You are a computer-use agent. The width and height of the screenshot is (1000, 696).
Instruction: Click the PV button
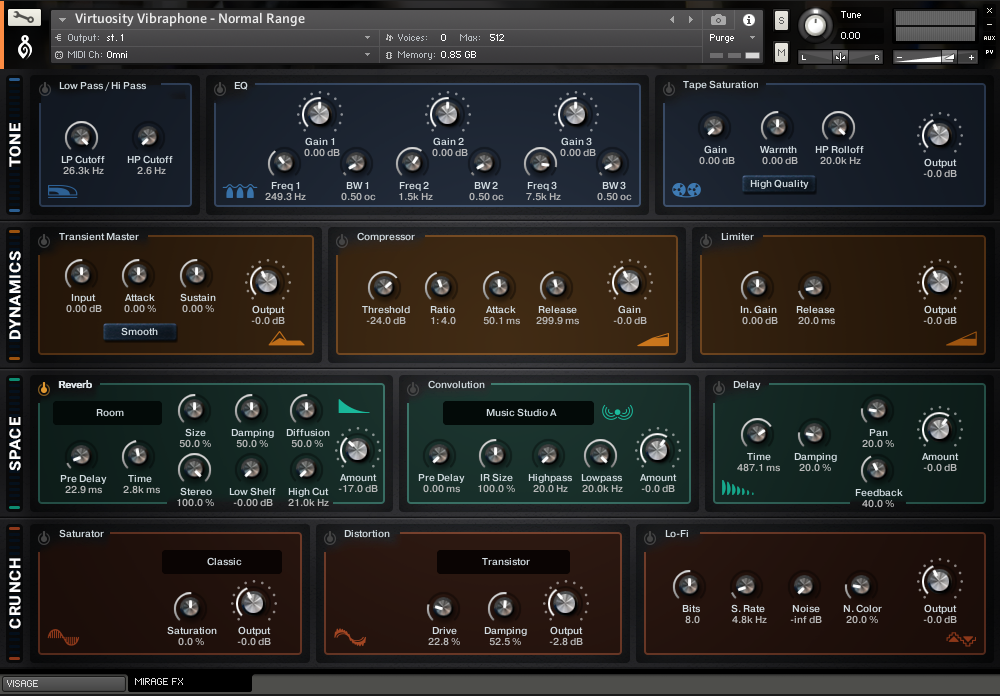coord(989,52)
